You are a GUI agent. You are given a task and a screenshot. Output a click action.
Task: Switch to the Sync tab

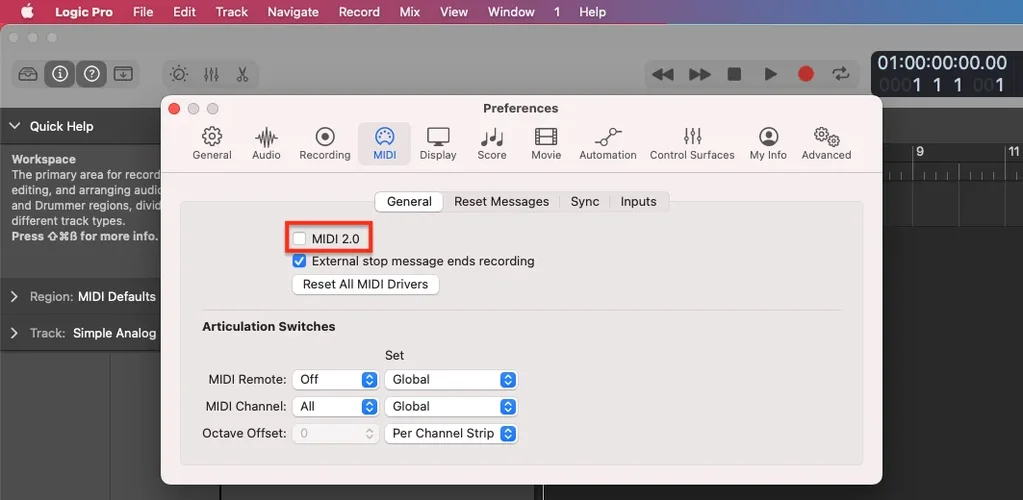pos(585,201)
